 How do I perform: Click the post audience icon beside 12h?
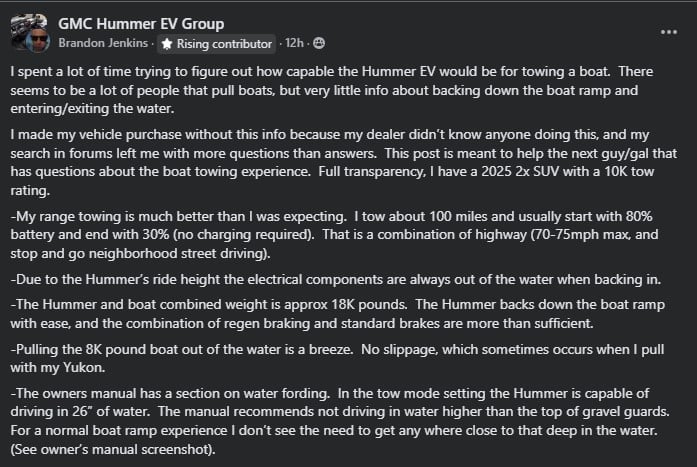[x=319, y=44]
